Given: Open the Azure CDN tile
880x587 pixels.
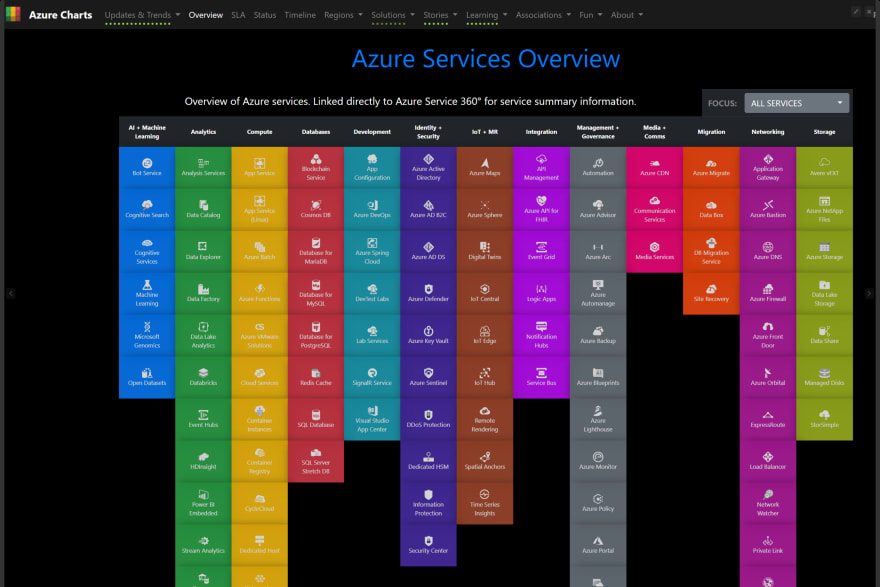Looking at the screenshot, I should point(654,167).
